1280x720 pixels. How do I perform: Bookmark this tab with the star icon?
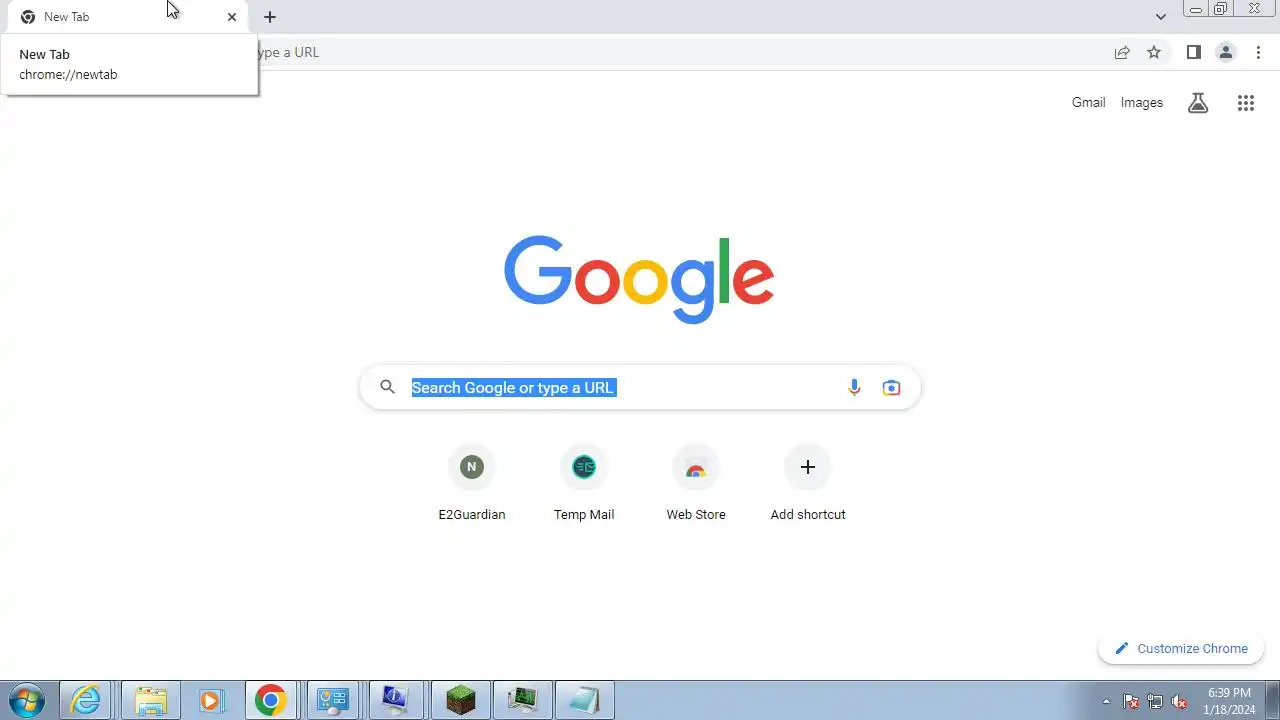[x=1154, y=52]
